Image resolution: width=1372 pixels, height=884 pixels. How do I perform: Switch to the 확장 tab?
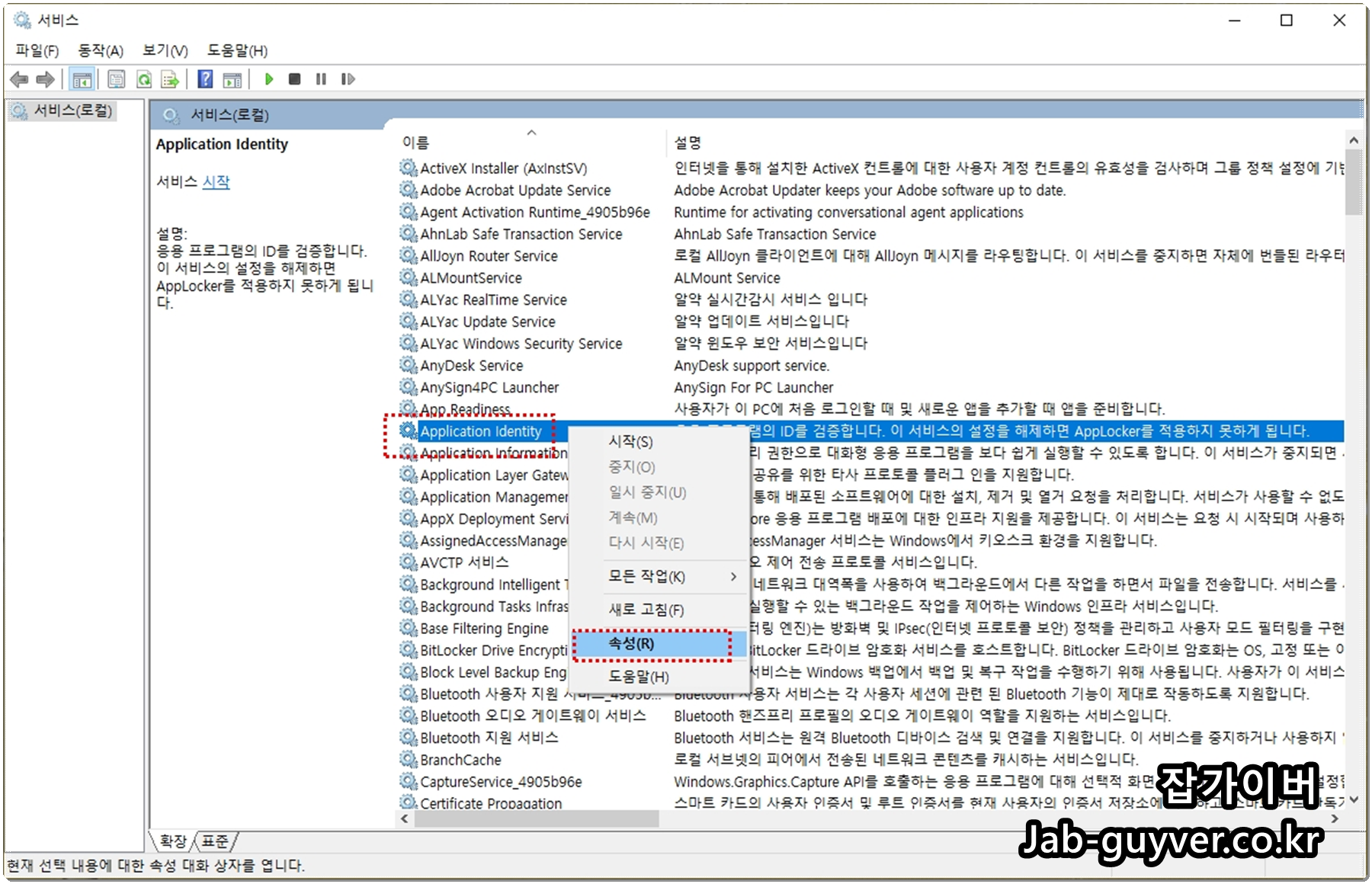coord(173,841)
